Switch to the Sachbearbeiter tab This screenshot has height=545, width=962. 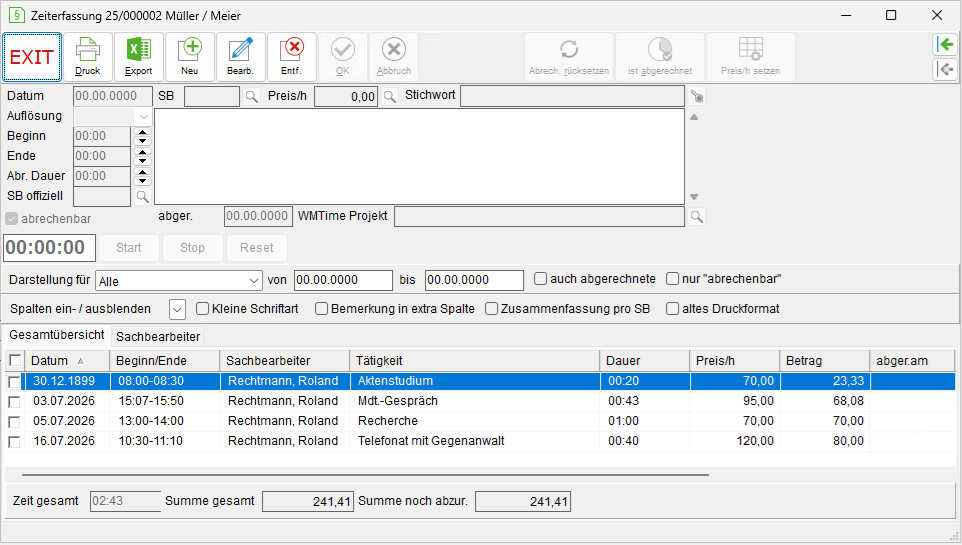tap(158, 336)
